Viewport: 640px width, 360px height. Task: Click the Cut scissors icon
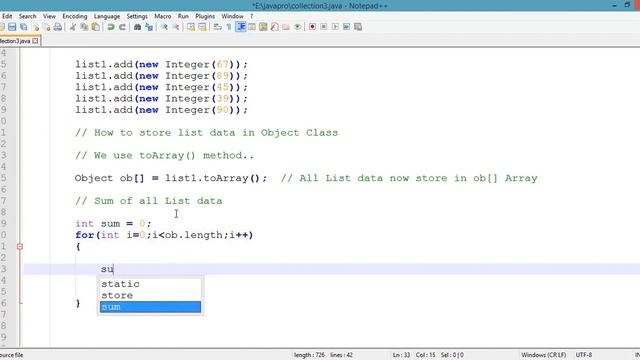click(73, 27)
